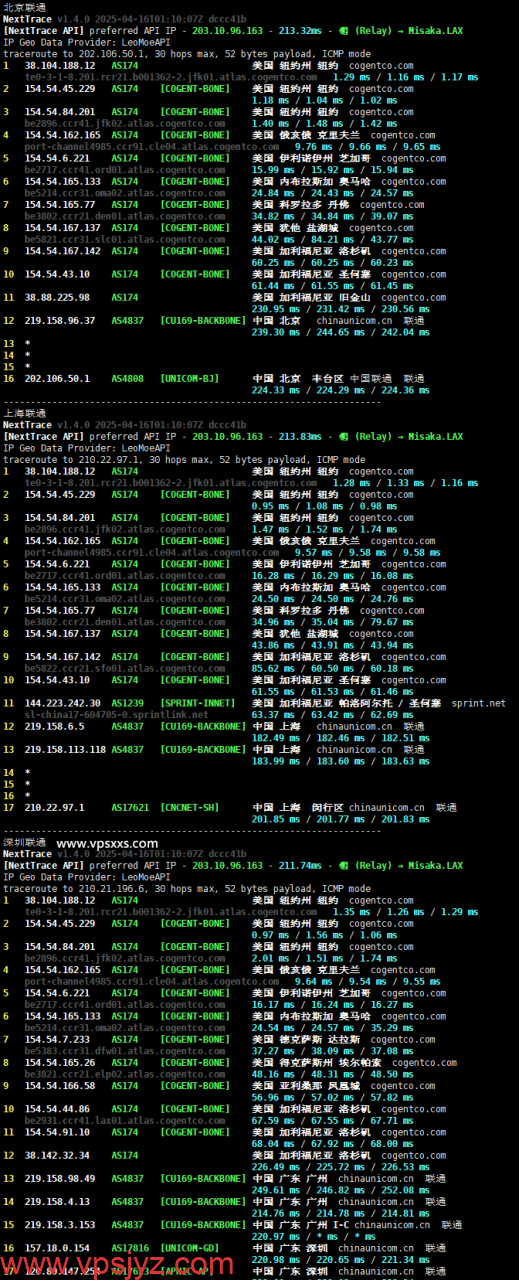This screenshot has width=519, height=1280.
Task: Select IP address 219.158.6.5
Action: [x=55, y=726]
